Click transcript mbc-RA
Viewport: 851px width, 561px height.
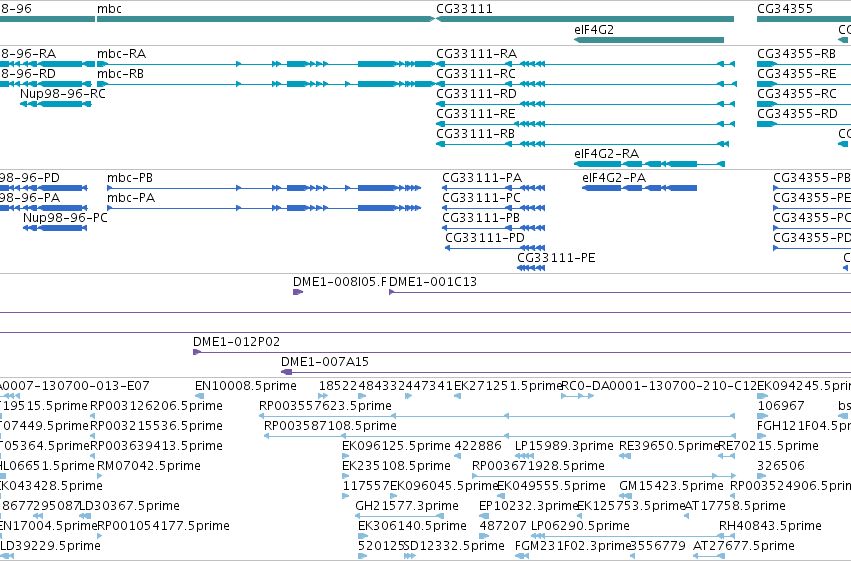266,64
